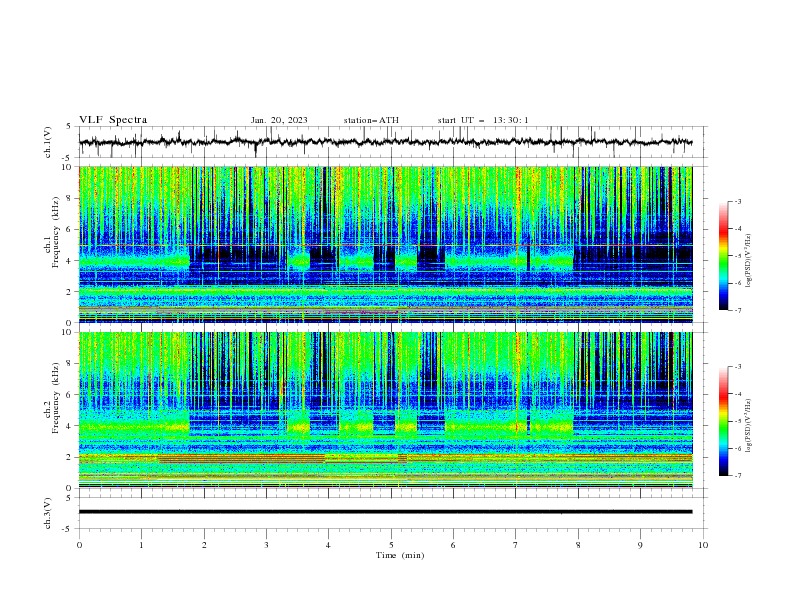Click the ch.2 color bar "log(PSD)(V²/Hz)" label
The image size is (792, 612).
[x=748, y=425]
